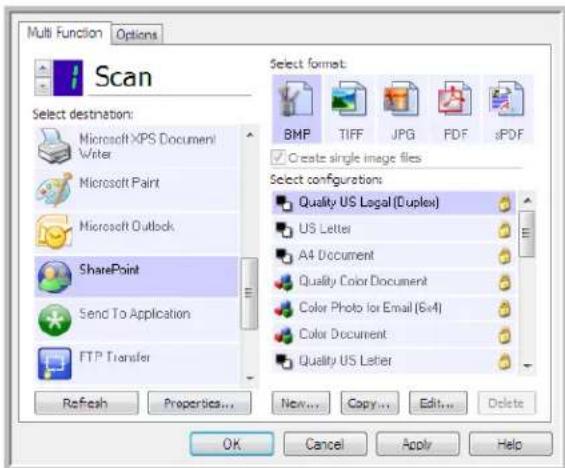This screenshot has height=468, width=565.
Task: Toggle the lock icon on US Letter configuration
Action: coord(504,230)
